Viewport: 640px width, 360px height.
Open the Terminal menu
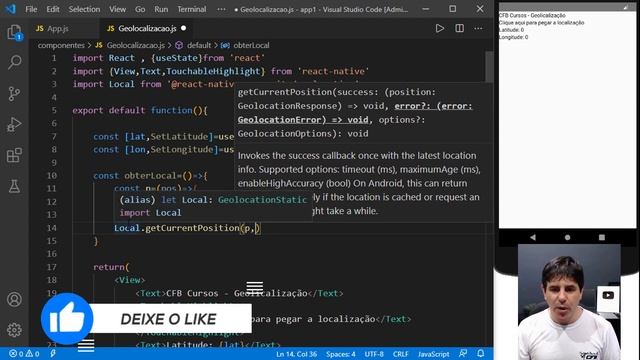(191, 9)
